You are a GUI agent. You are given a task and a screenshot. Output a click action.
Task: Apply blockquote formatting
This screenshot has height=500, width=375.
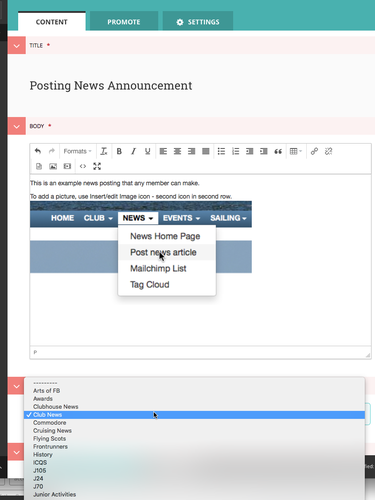point(278,151)
